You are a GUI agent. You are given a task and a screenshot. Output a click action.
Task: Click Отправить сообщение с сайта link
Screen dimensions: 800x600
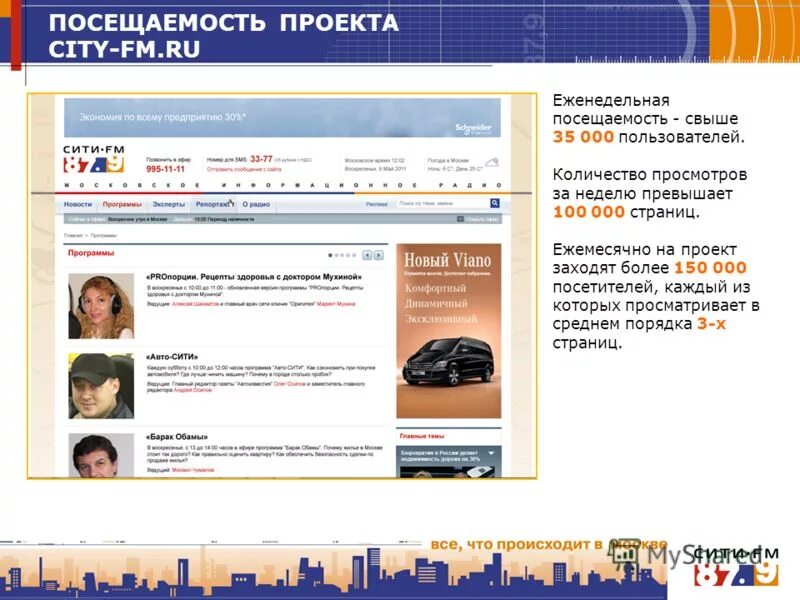[x=244, y=169]
